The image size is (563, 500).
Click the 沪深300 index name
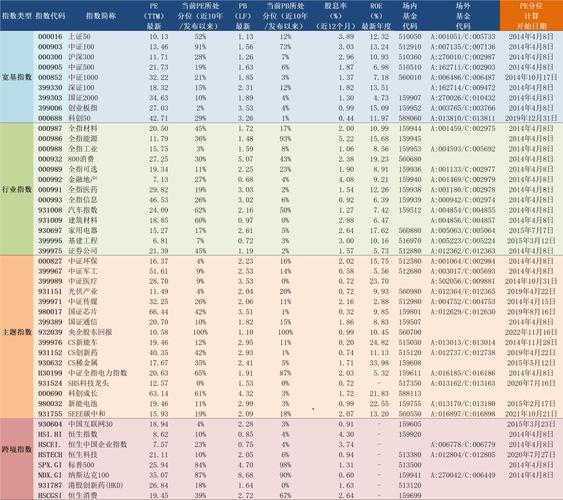click(82, 57)
